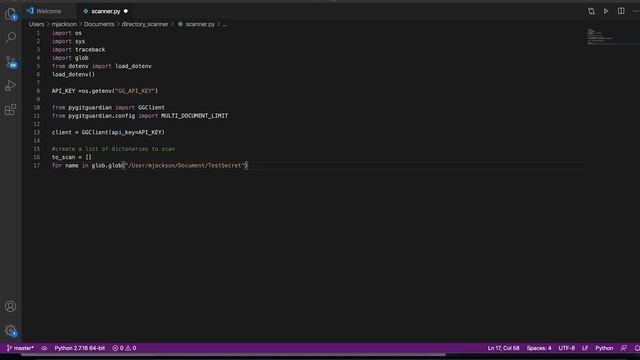Click the synchronize changes cloud icon
This screenshot has width=640, height=360.
point(44,348)
